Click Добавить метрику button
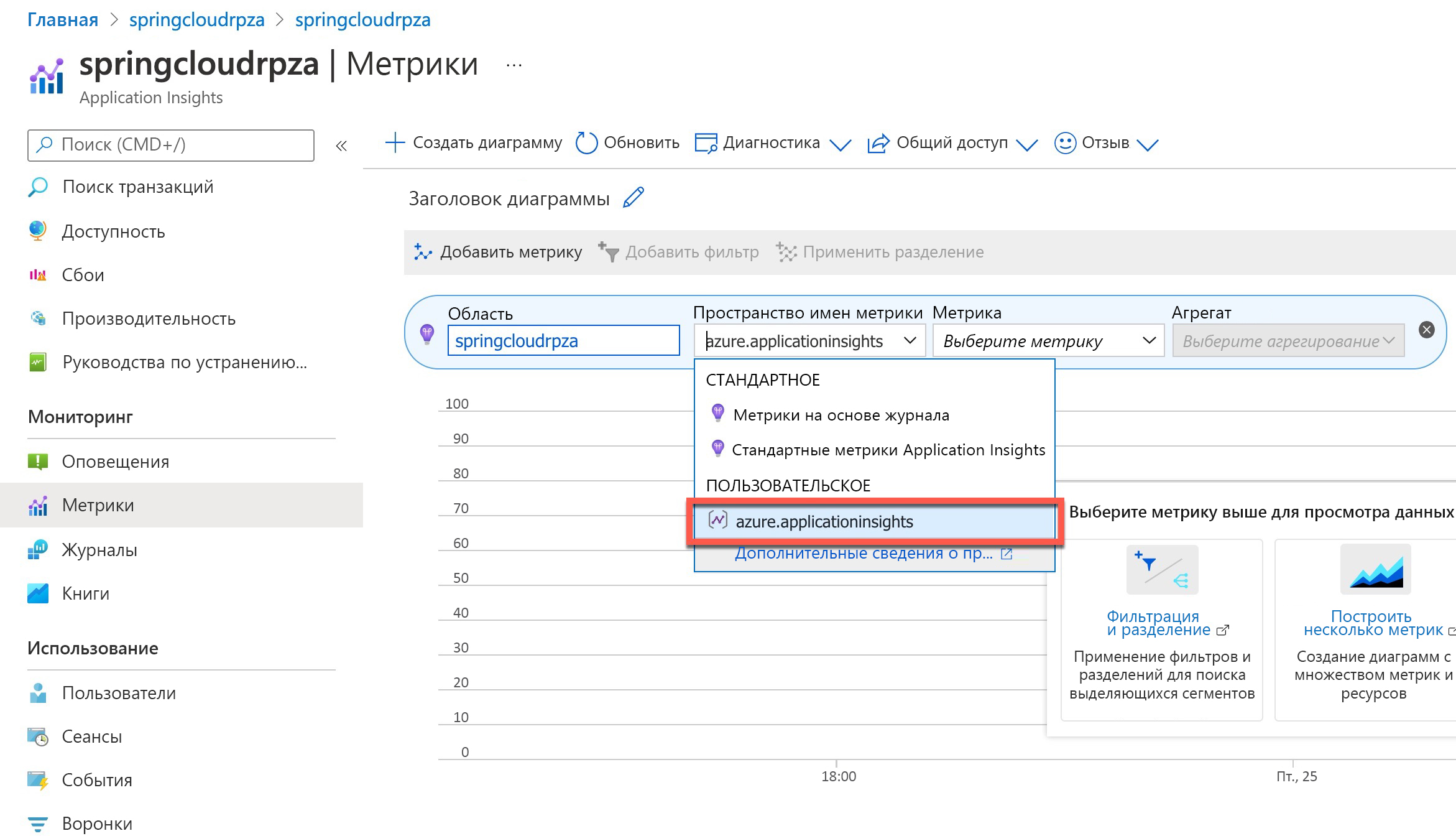 coord(499,252)
